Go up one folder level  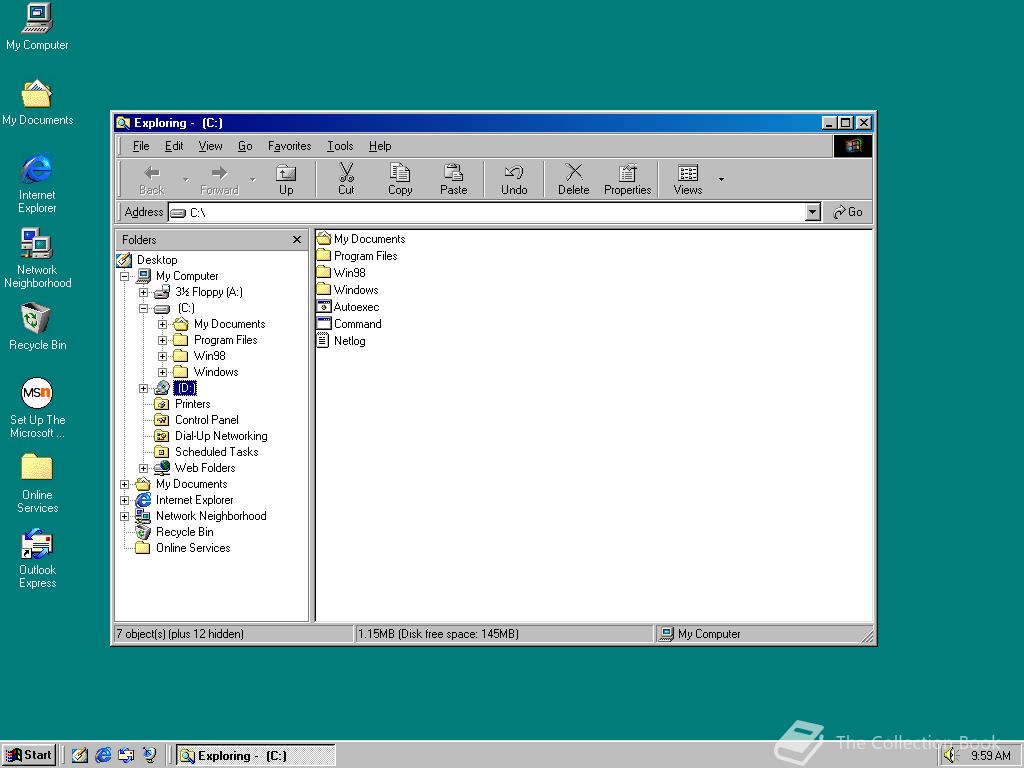[x=286, y=179]
